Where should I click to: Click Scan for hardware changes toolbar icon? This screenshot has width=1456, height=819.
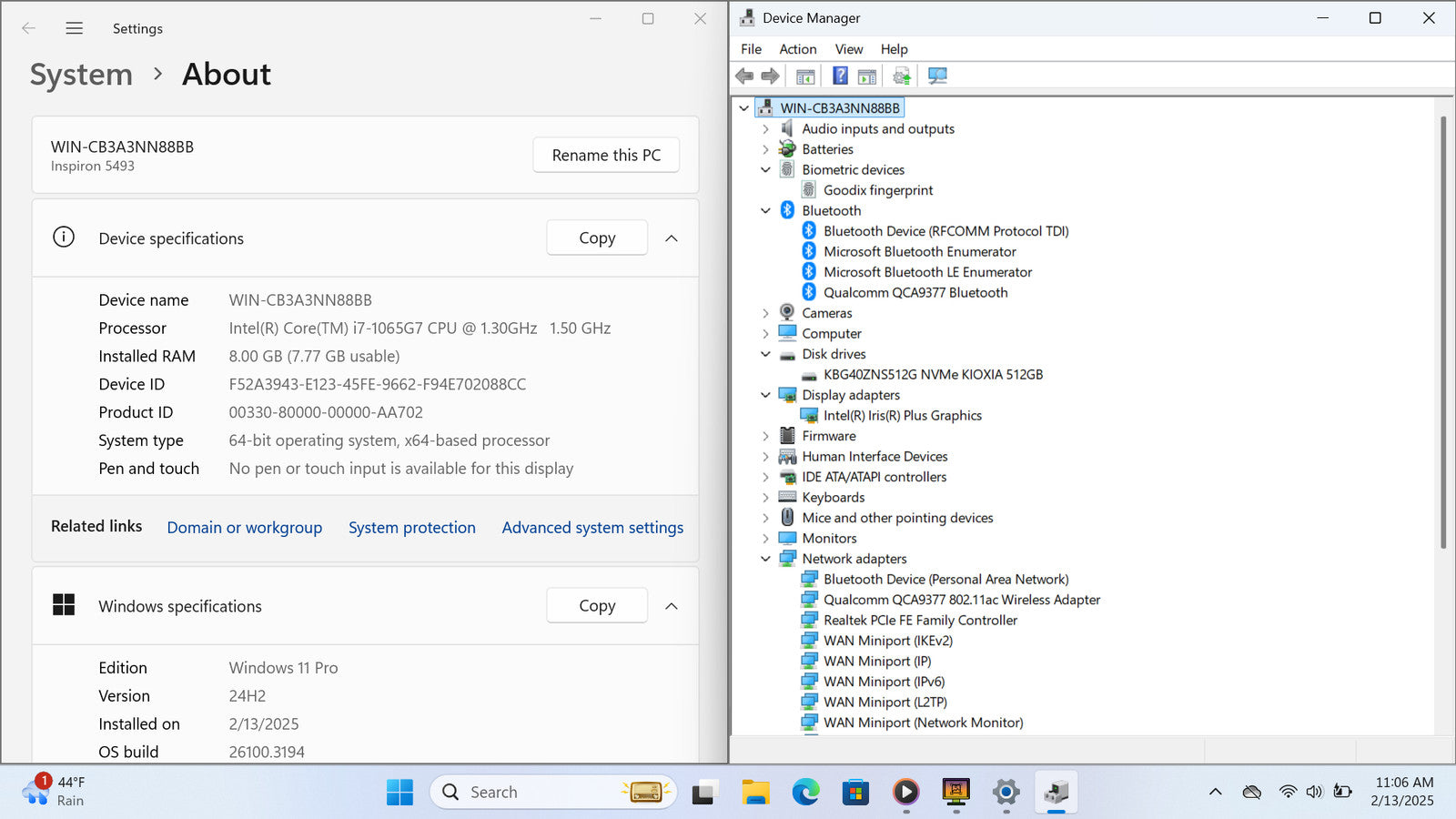[x=937, y=76]
